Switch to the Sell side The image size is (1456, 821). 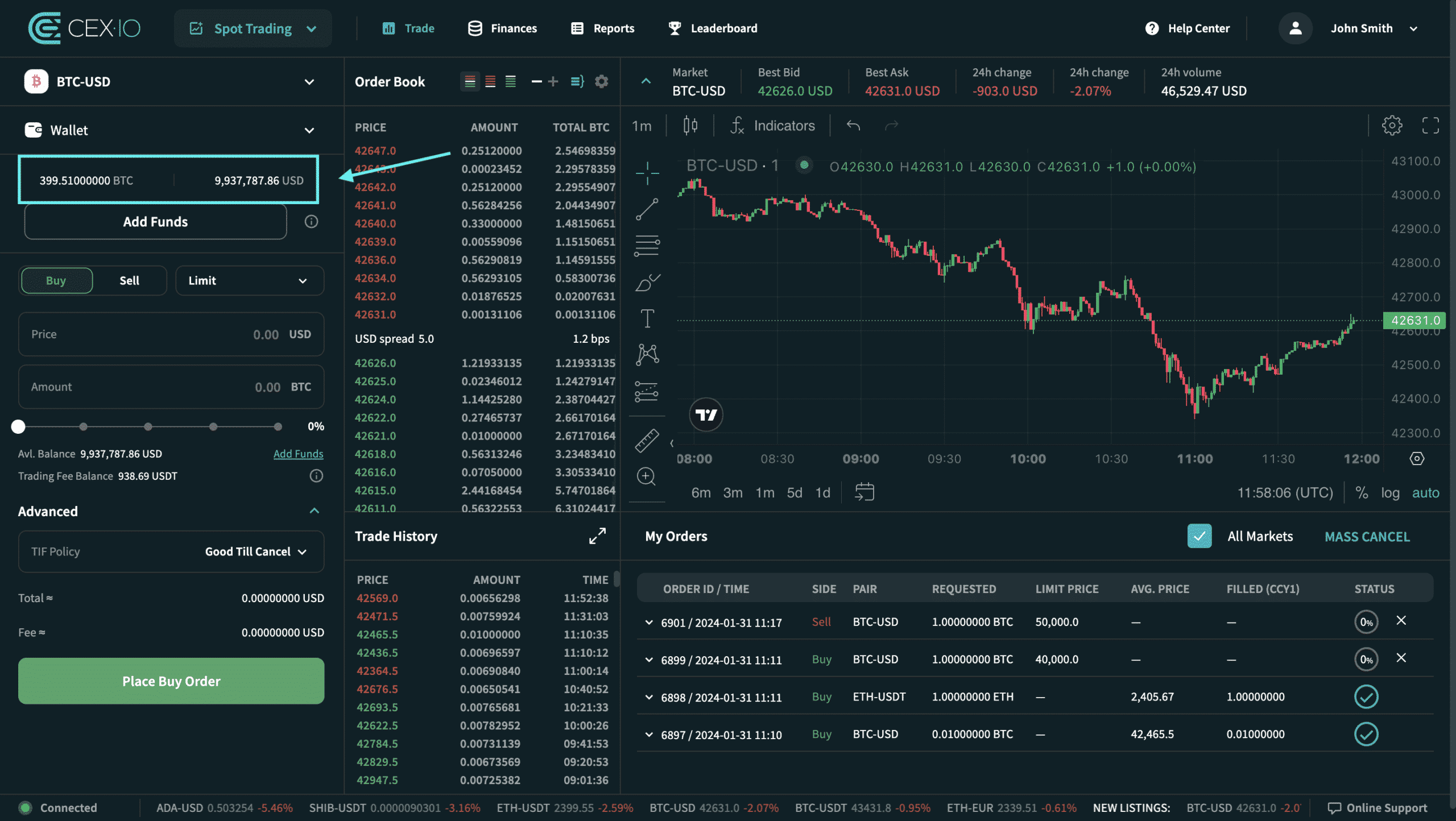129,281
